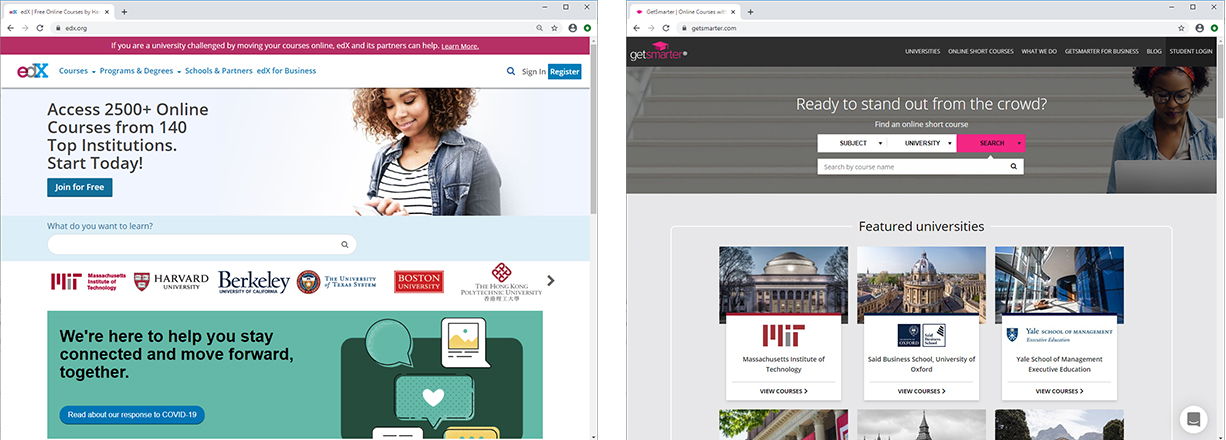Select the MIT featured university thumbnail

[x=783, y=285]
